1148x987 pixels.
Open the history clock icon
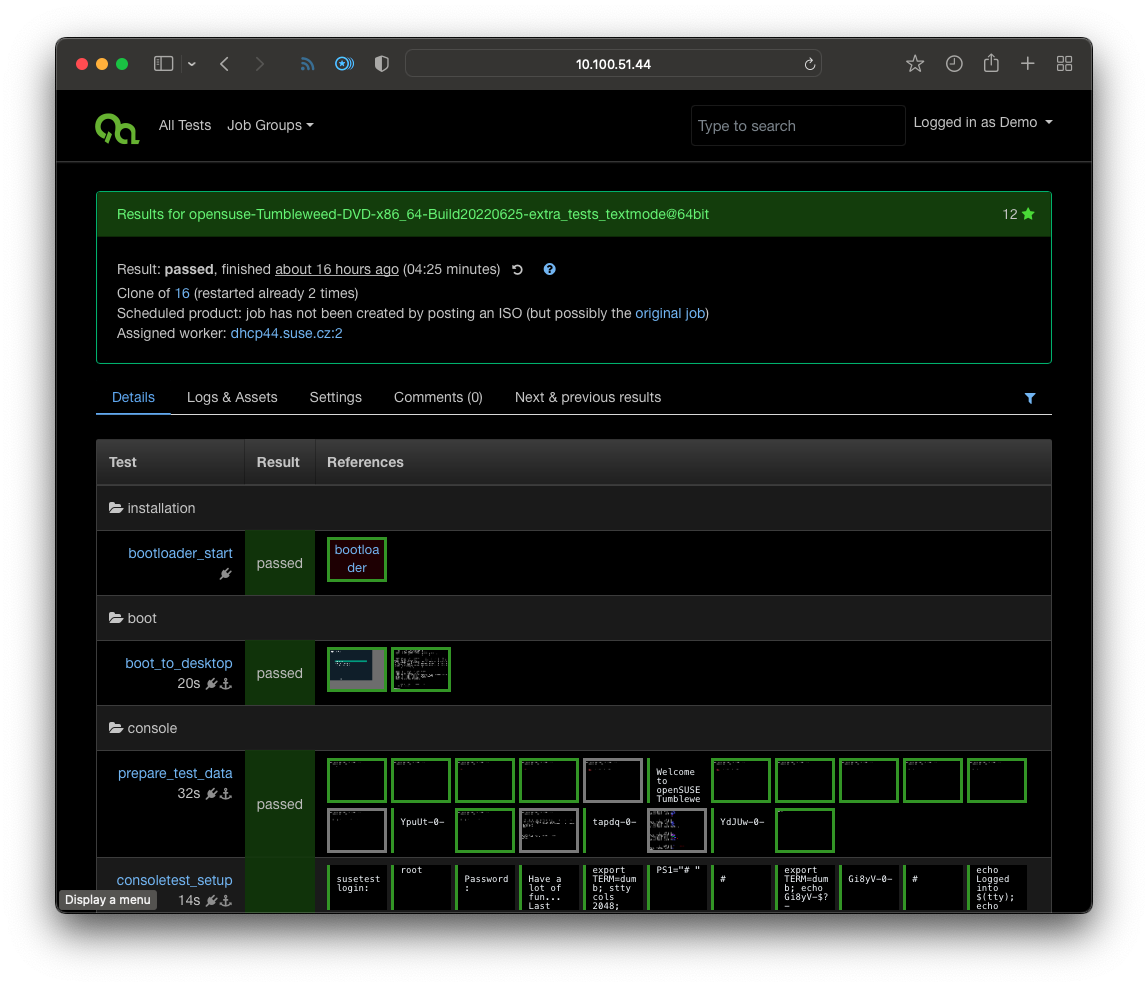954,64
